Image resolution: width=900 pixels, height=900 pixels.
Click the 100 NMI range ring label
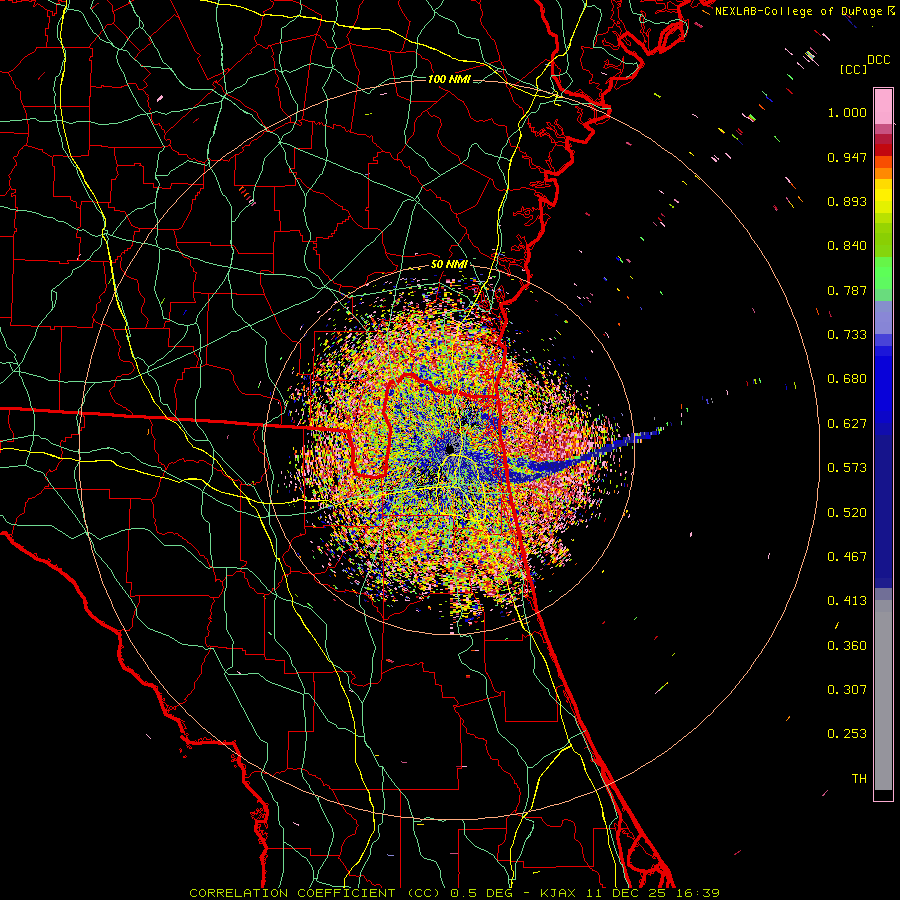click(449, 79)
